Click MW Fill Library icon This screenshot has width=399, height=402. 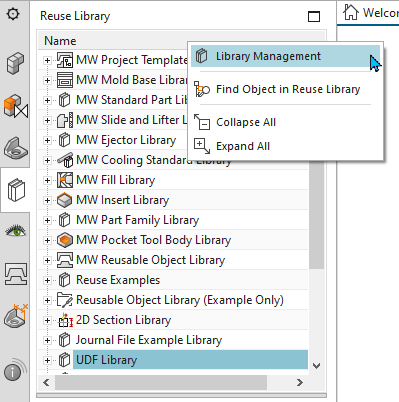pyautogui.click(x=65, y=180)
